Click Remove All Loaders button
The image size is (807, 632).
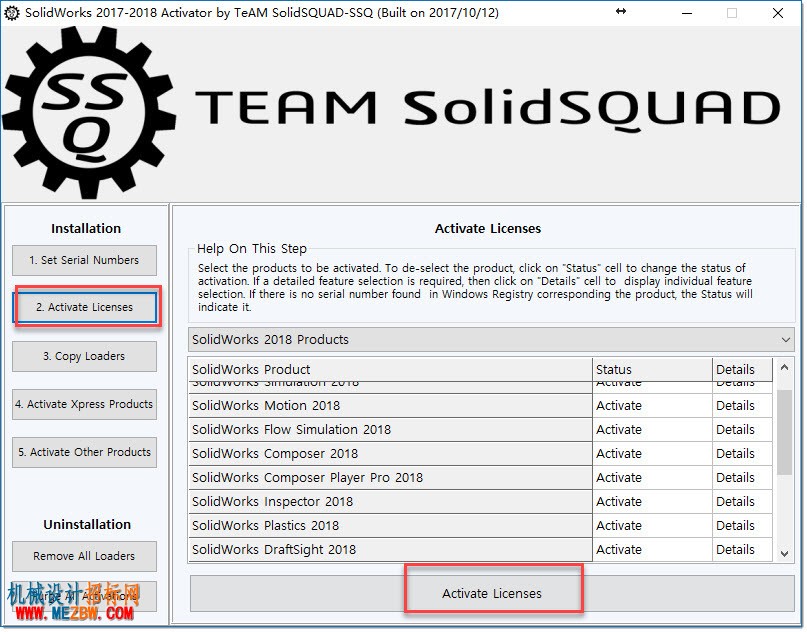[x=84, y=556]
